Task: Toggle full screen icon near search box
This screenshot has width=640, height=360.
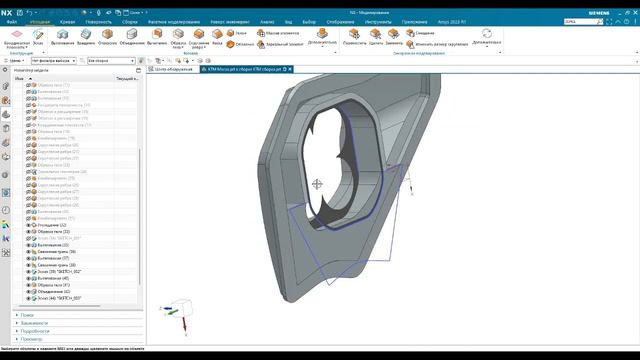Action: tap(609, 22)
